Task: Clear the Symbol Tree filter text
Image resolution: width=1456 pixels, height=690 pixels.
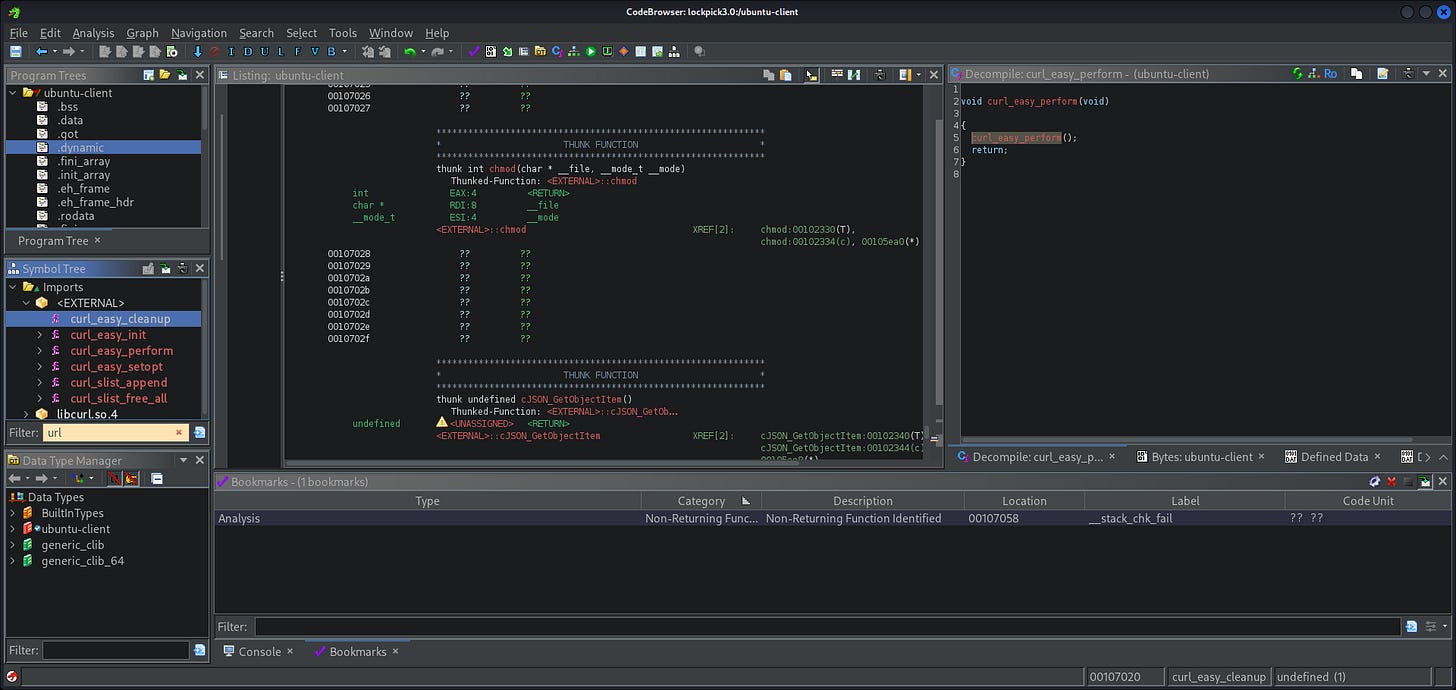Action: coord(179,433)
